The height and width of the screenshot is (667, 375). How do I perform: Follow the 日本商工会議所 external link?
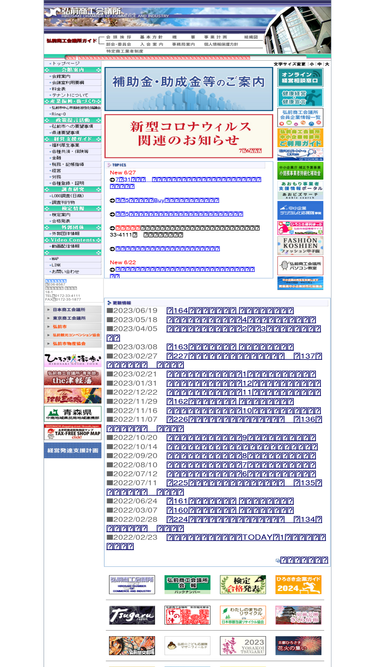73,310
